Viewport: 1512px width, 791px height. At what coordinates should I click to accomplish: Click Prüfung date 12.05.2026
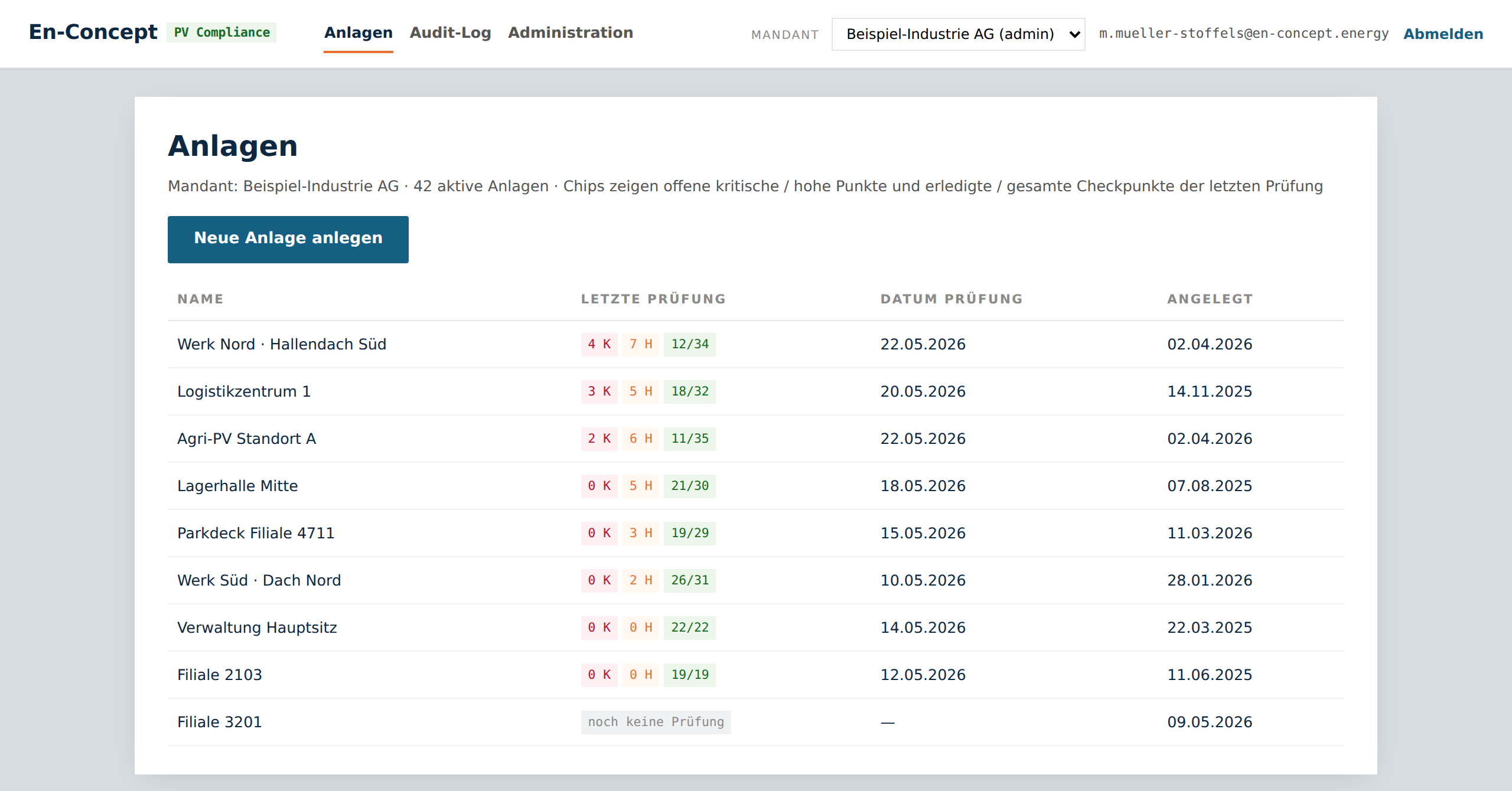(x=923, y=675)
